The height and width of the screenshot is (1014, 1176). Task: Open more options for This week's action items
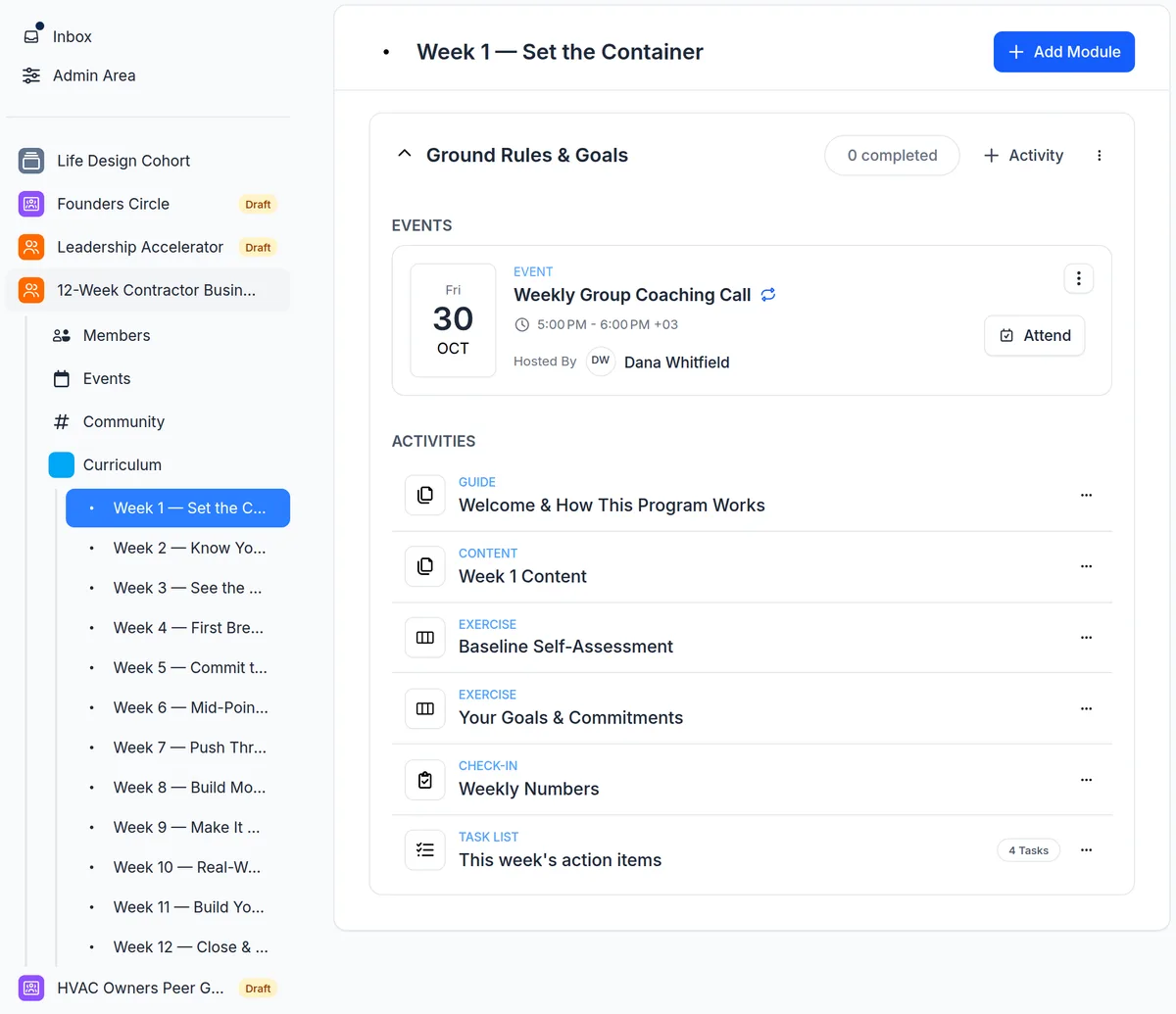pyautogui.click(x=1086, y=850)
